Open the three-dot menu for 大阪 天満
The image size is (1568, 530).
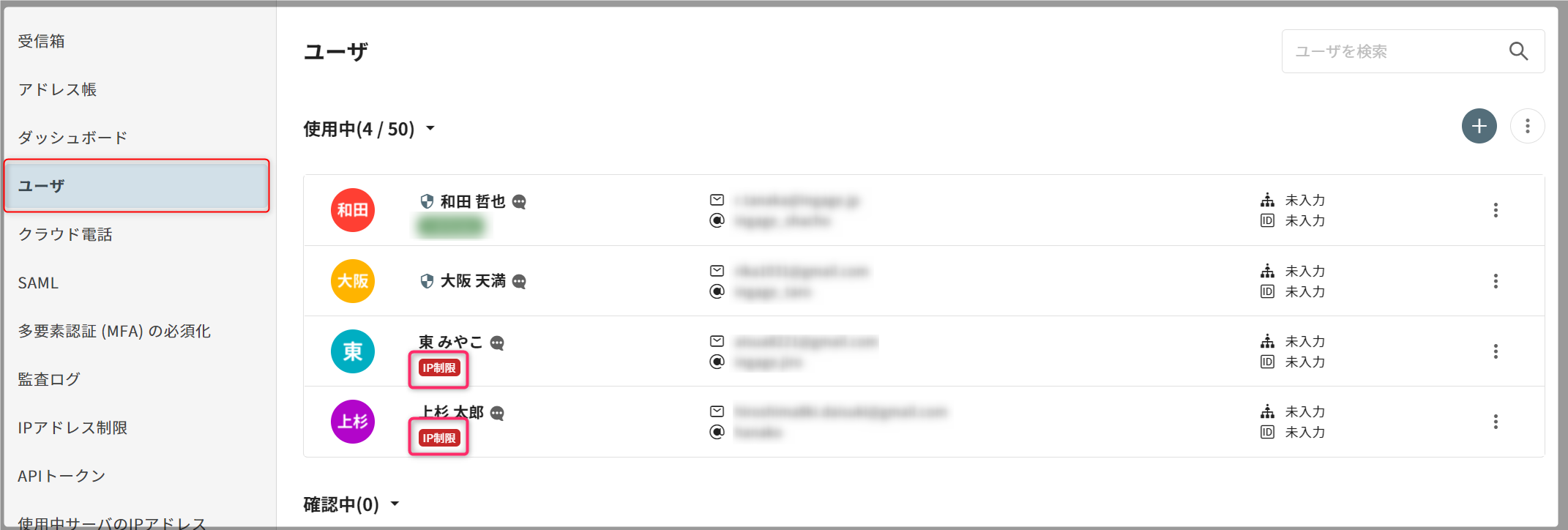click(1496, 281)
